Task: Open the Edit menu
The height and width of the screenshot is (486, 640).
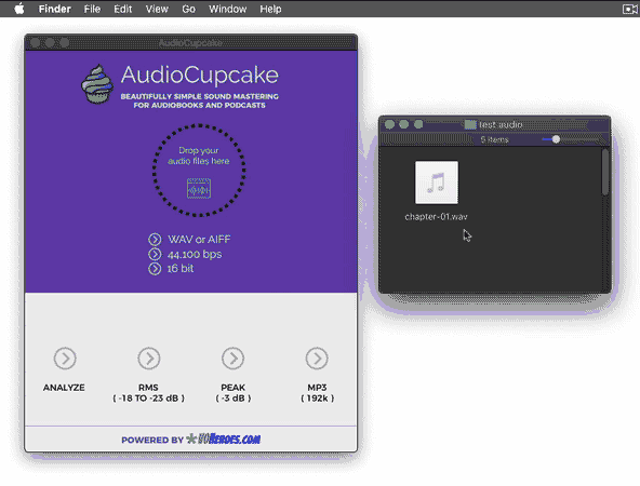Action: pyautogui.click(x=123, y=9)
